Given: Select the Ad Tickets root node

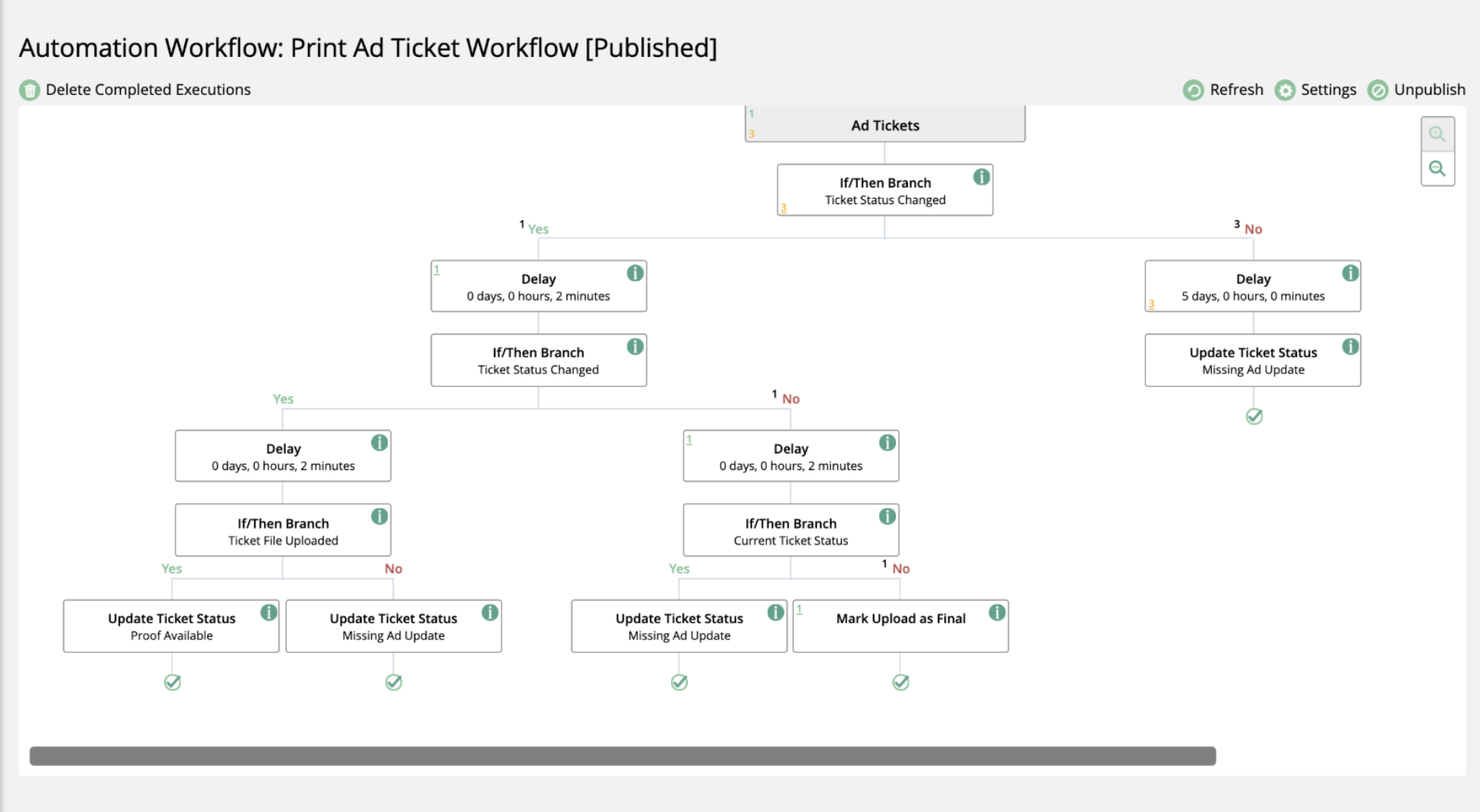Looking at the screenshot, I should coord(884,124).
